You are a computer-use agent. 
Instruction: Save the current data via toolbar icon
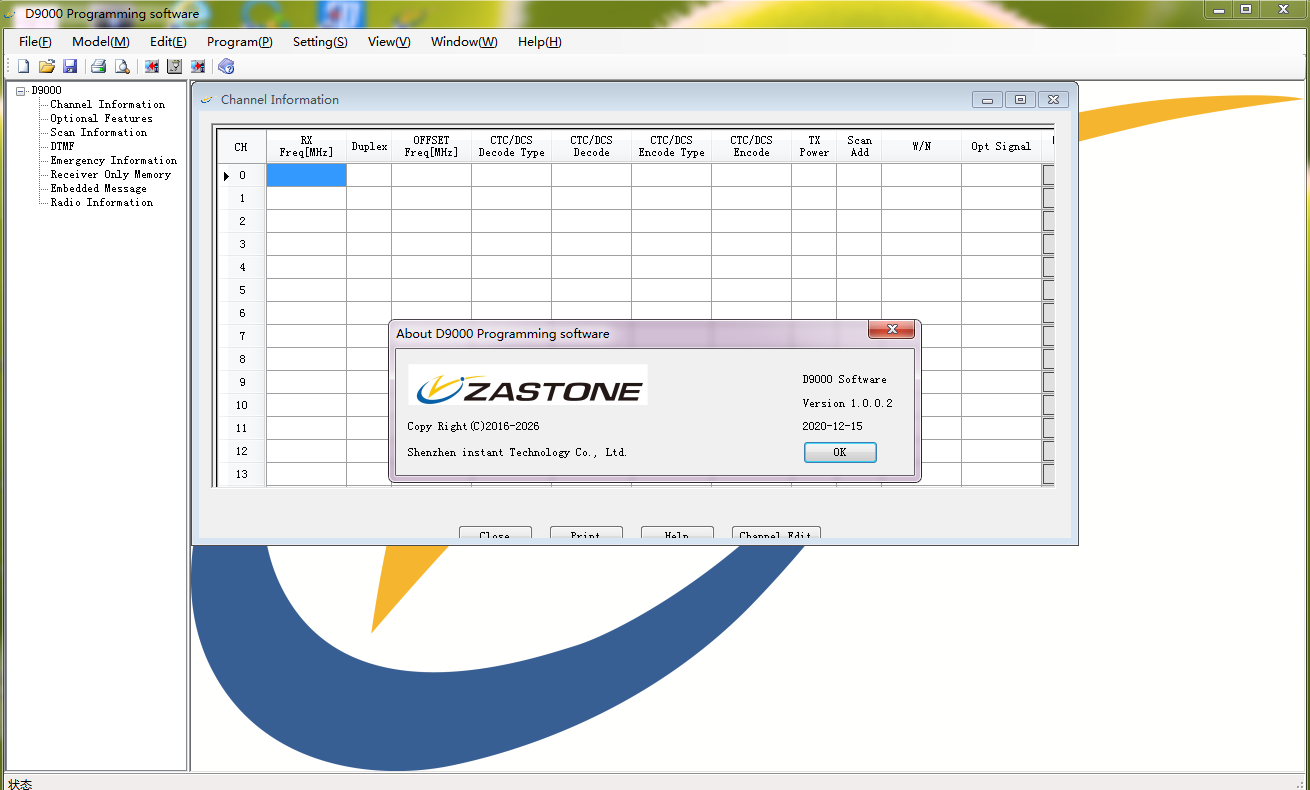[x=70, y=65]
